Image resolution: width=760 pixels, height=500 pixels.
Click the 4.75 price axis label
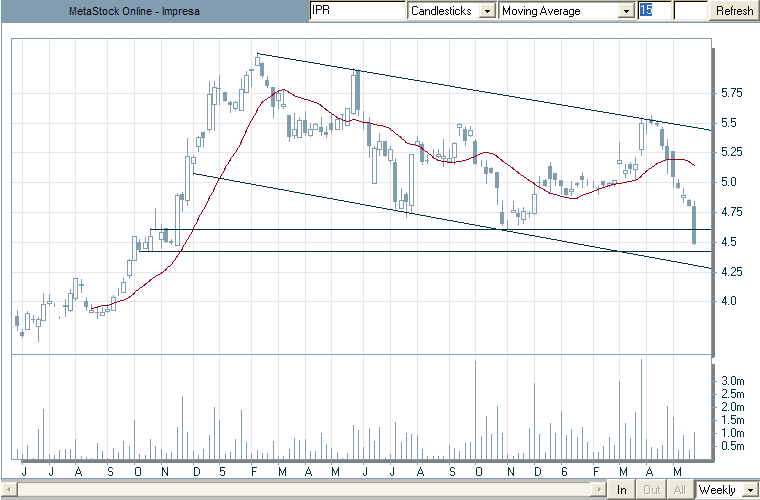pyautogui.click(x=732, y=212)
